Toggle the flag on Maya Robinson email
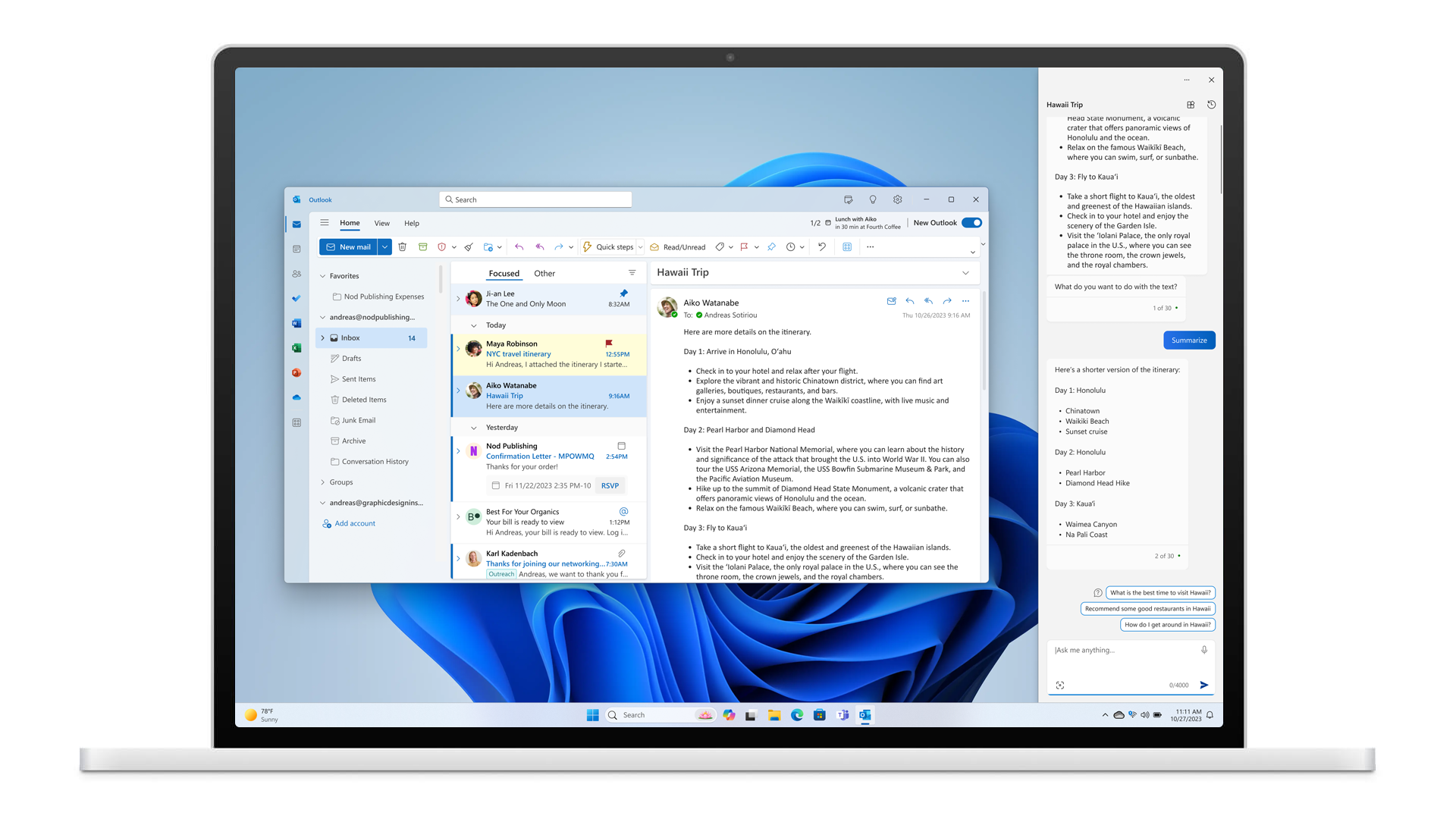1456x819 pixels. click(x=609, y=344)
